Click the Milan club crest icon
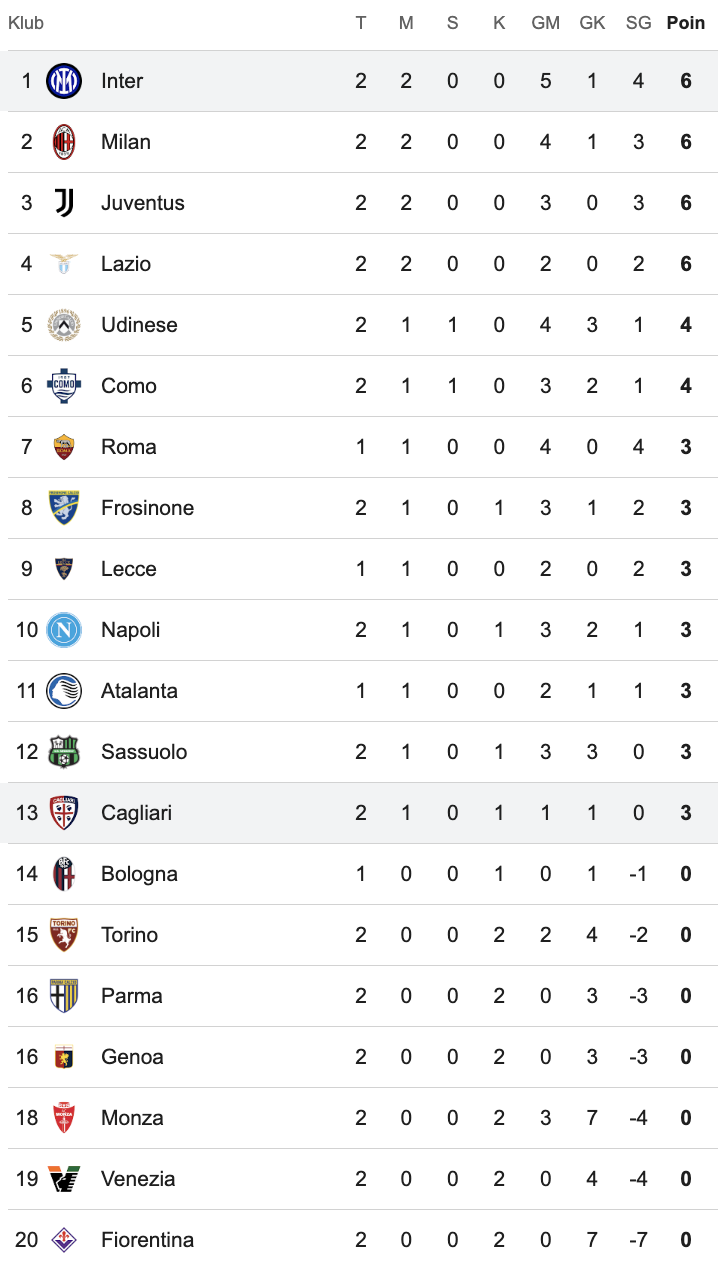 click(64, 142)
